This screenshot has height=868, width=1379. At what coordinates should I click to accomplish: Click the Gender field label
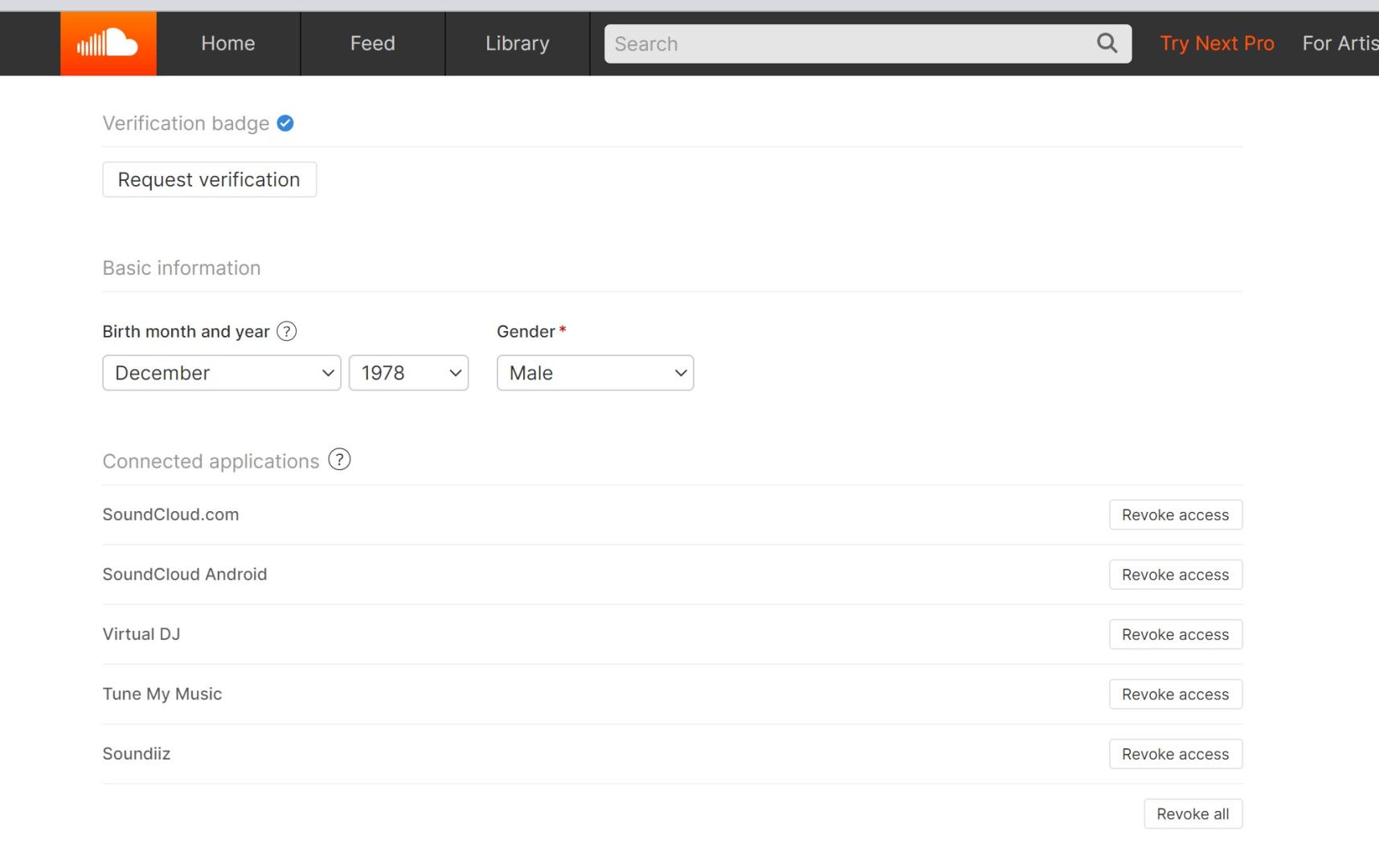(526, 331)
